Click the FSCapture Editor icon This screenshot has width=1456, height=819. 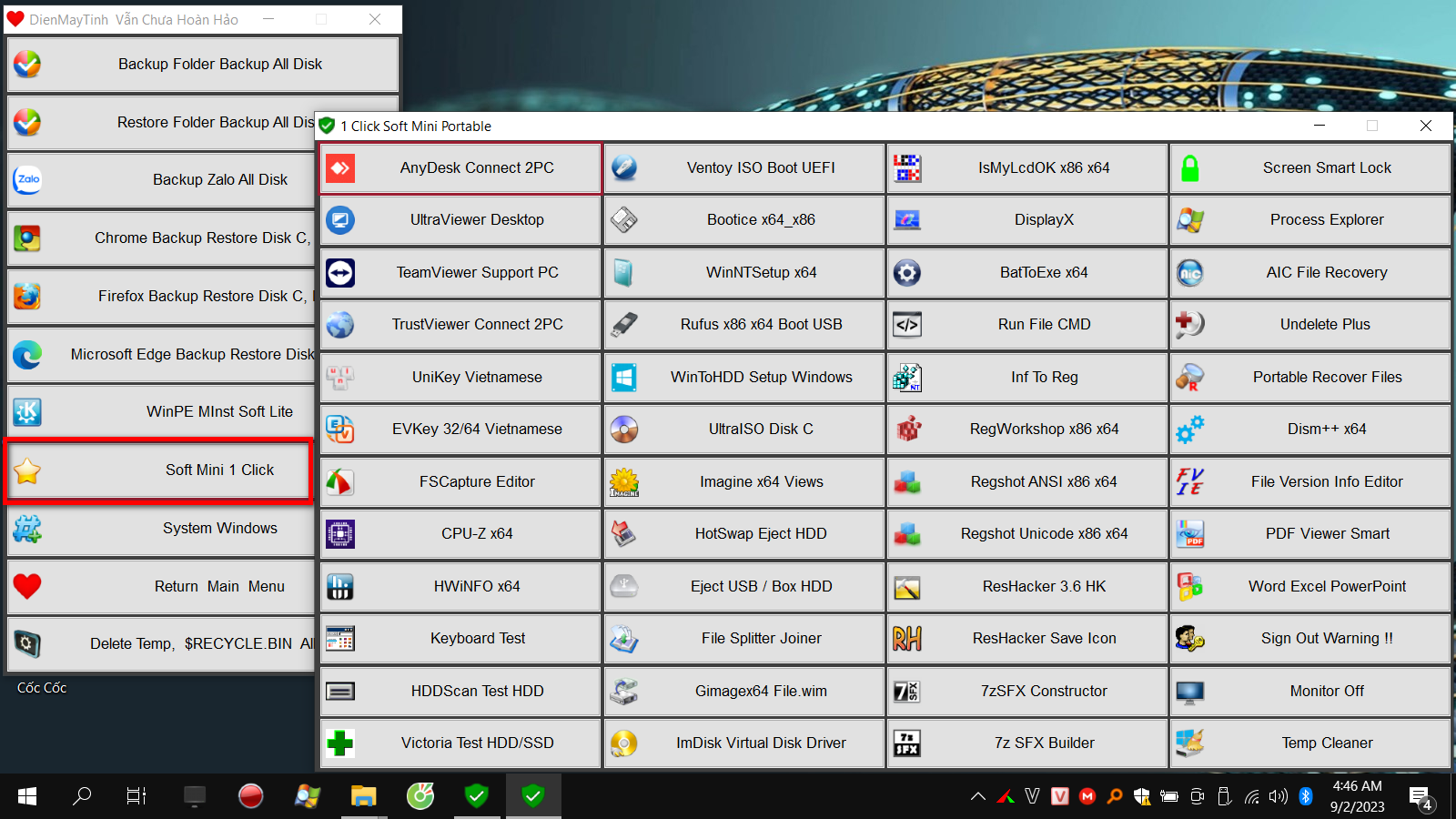(340, 482)
